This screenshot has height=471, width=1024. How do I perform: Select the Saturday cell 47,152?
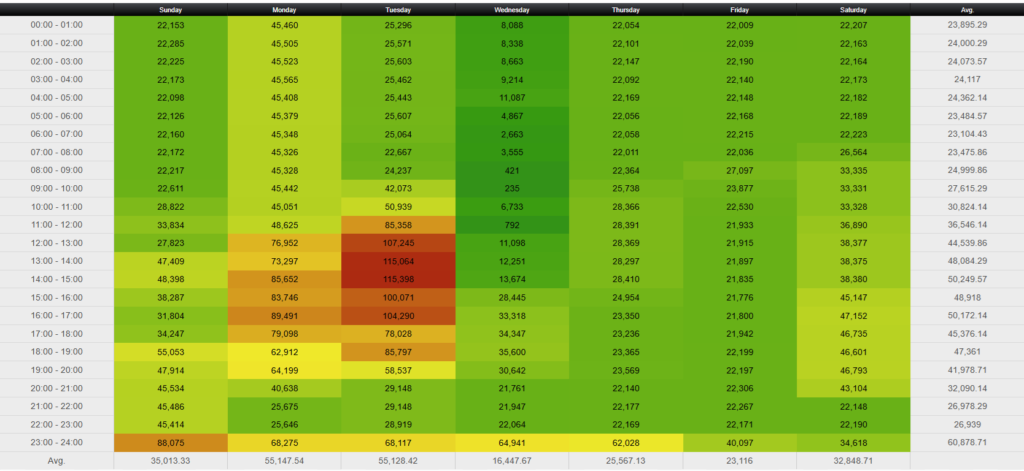(x=854, y=316)
